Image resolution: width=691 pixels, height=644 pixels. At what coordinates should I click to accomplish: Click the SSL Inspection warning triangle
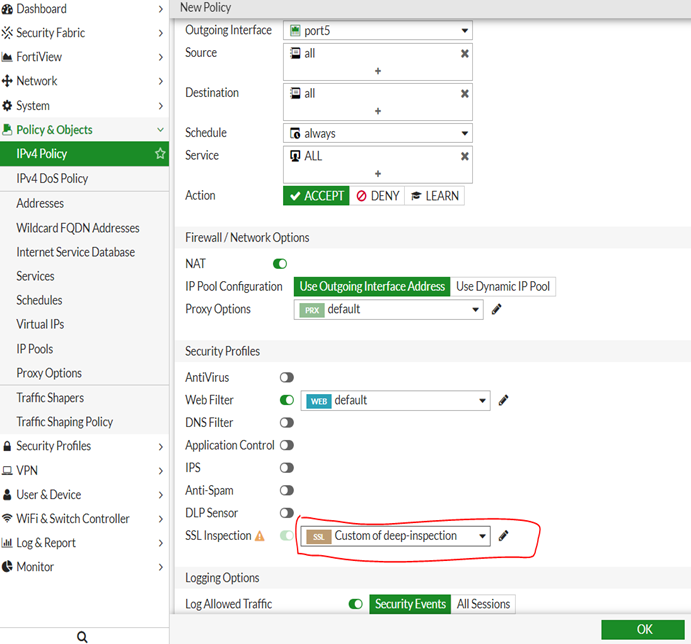260,536
